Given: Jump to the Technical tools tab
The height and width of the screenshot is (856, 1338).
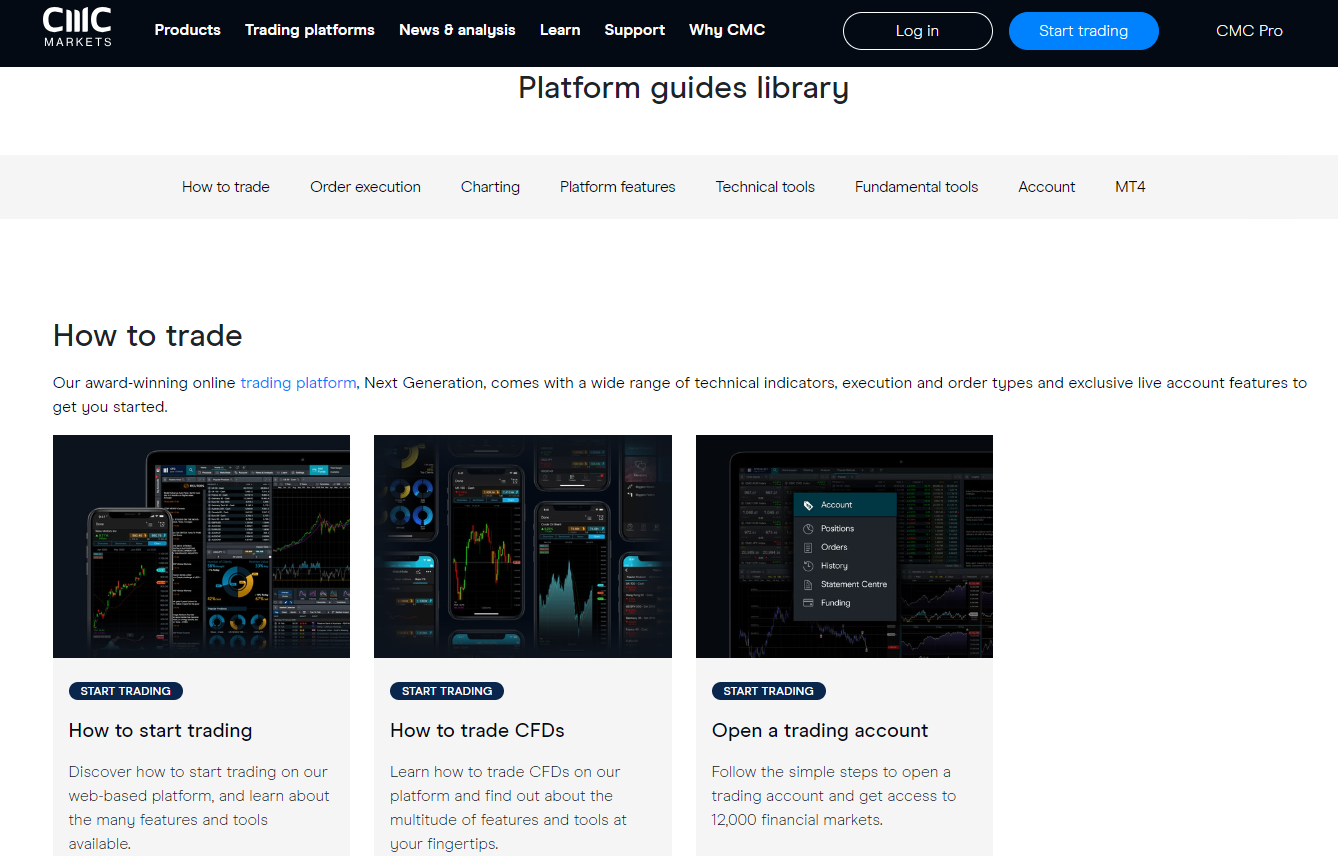Looking at the screenshot, I should (x=765, y=187).
